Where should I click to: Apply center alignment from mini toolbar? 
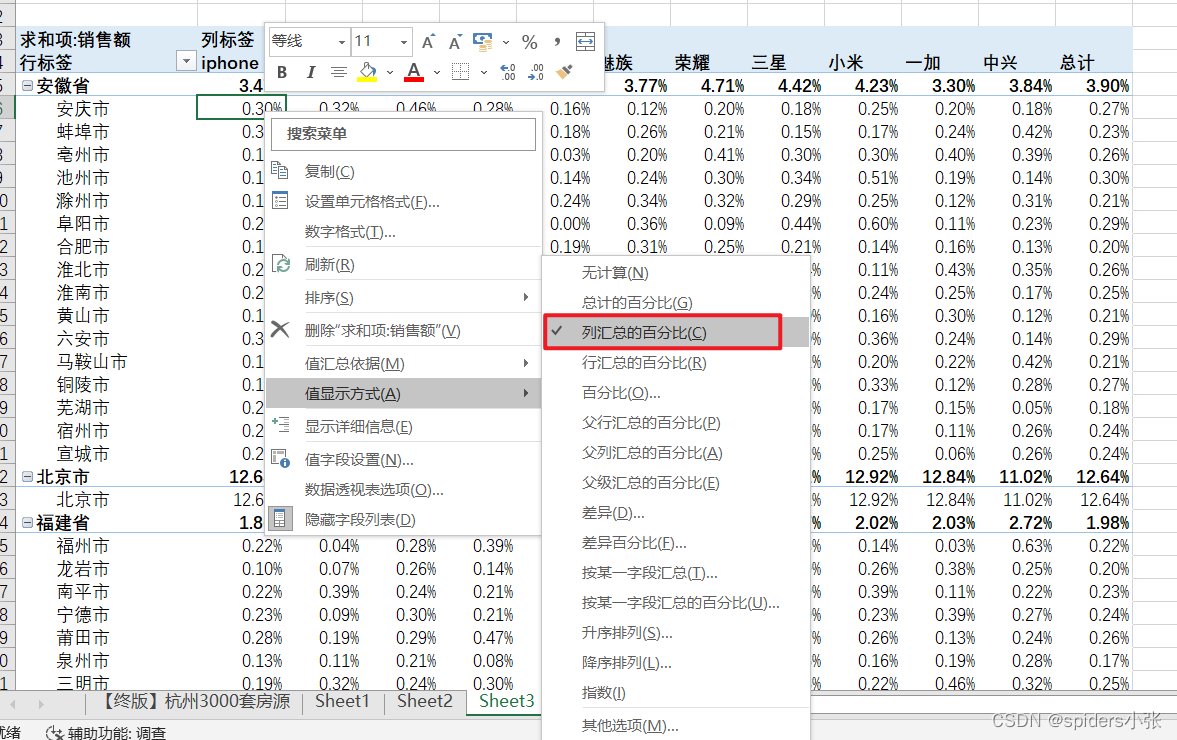click(x=339, y=72)
